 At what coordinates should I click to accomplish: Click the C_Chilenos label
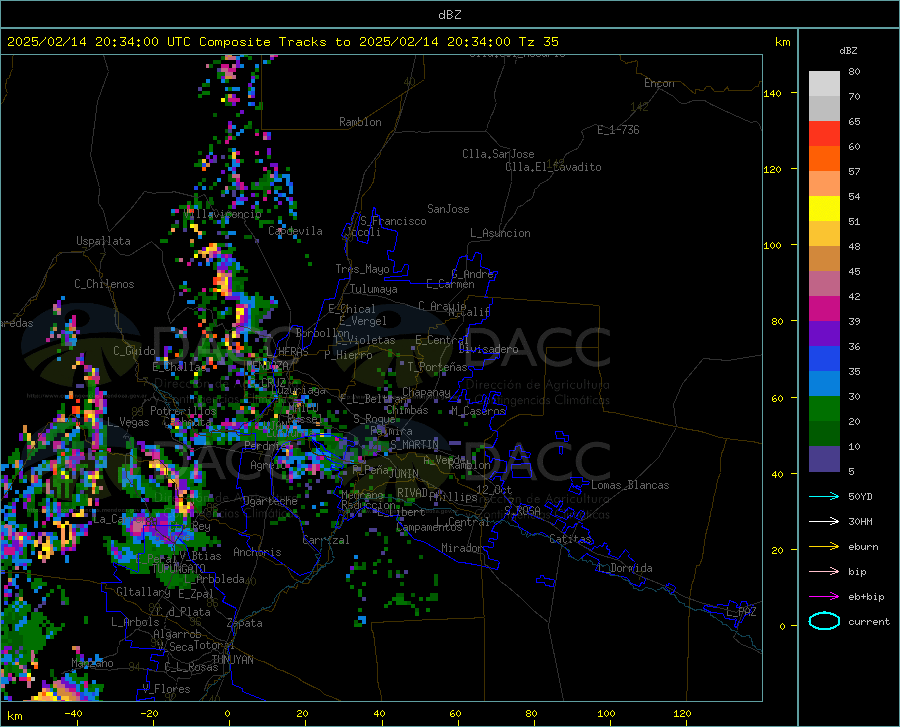104,284
